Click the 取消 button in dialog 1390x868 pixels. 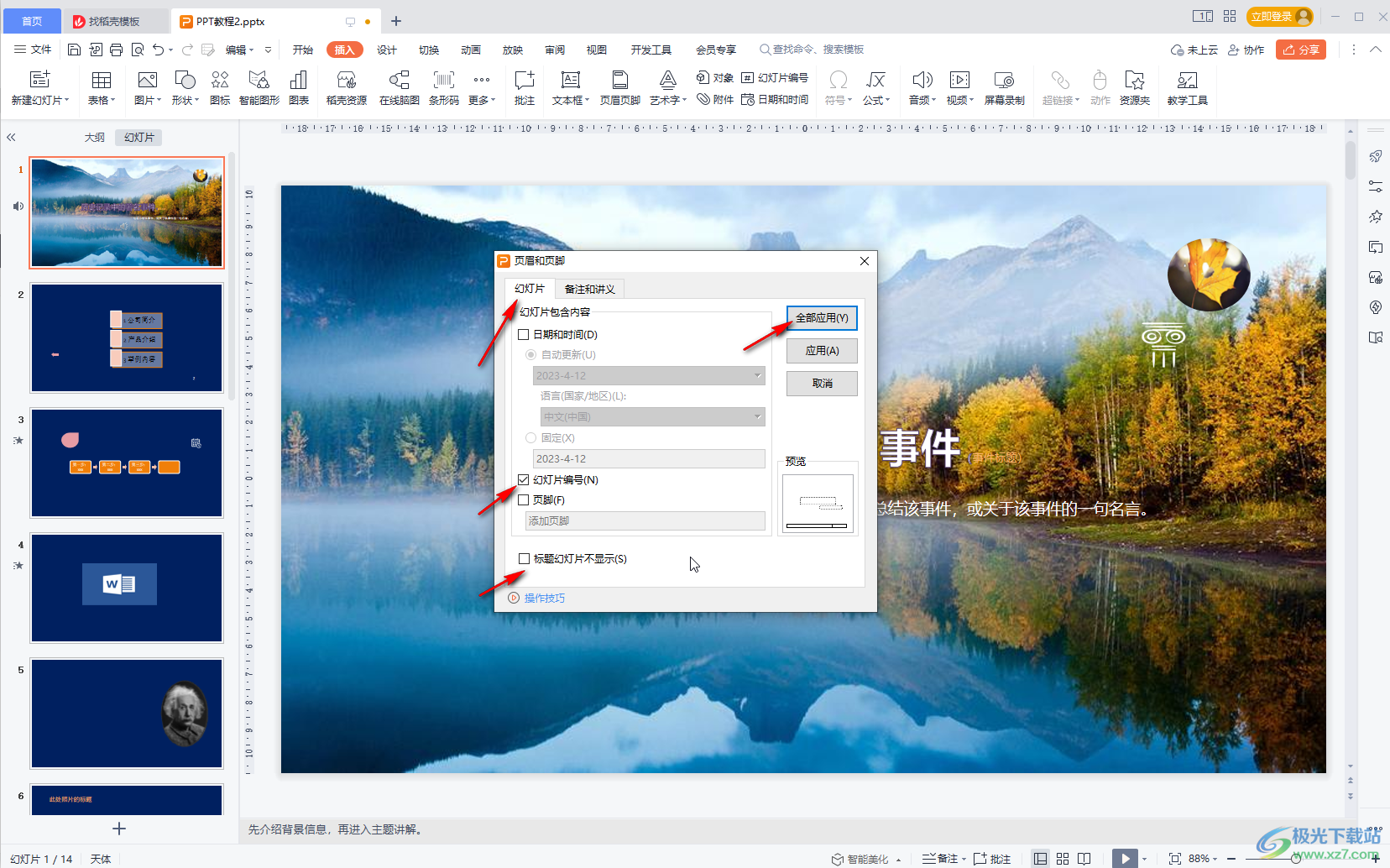(x=822, y=384)
